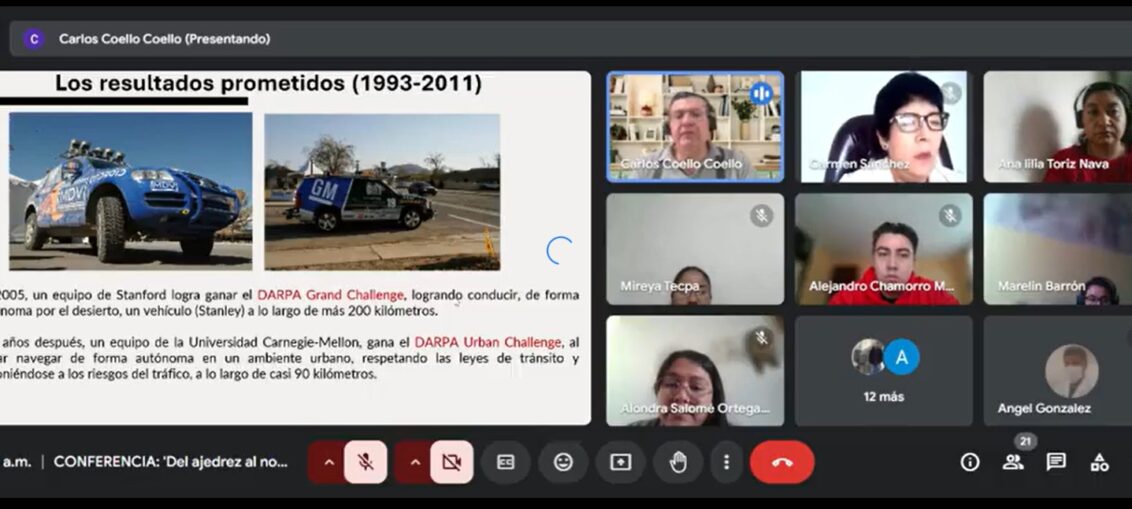1132x509 pixels.
Task: Select Carlos Coello Coello's video tile
Action: (x=695, y=127)
